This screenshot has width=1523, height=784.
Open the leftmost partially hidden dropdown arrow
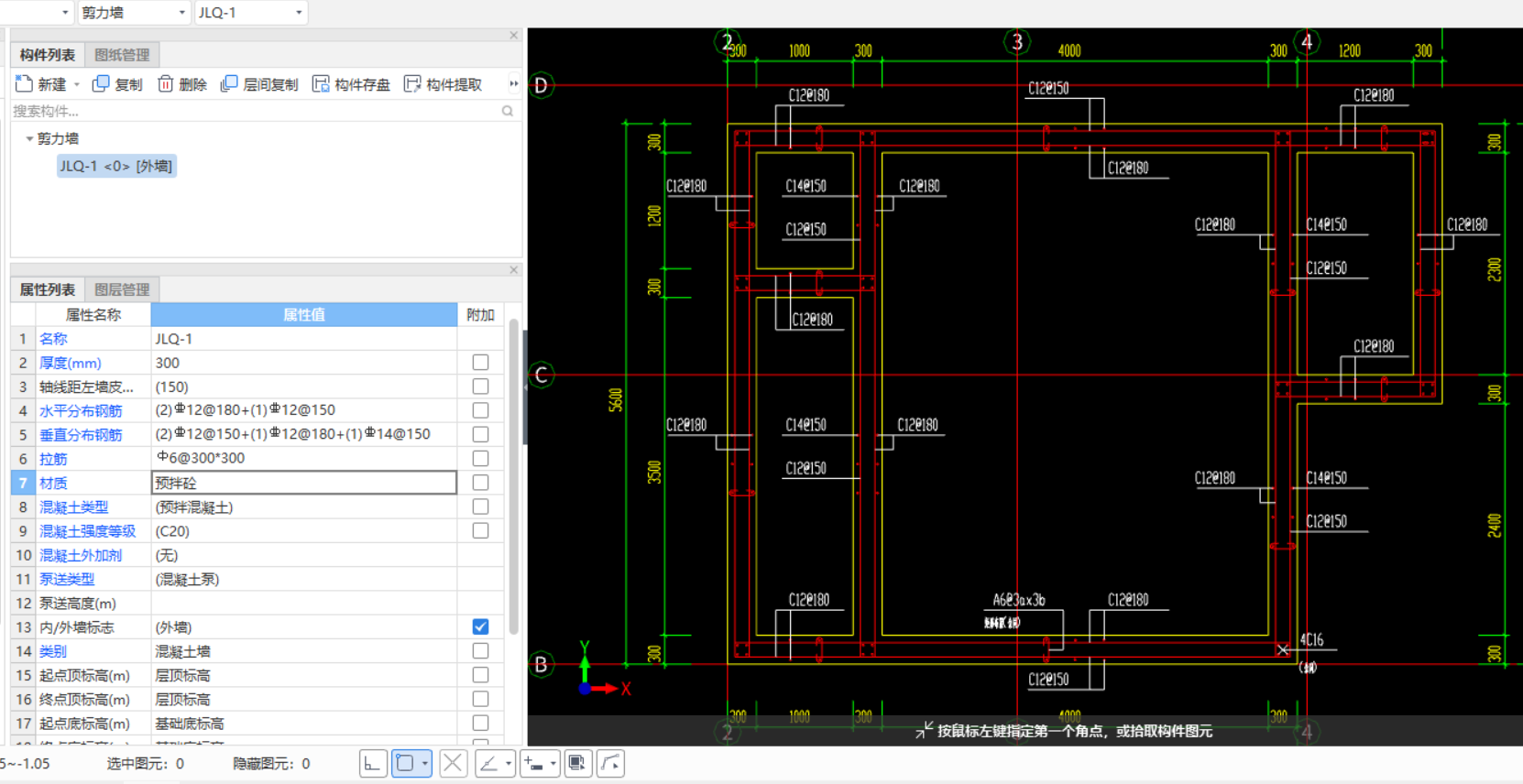(x=65, y=13)
